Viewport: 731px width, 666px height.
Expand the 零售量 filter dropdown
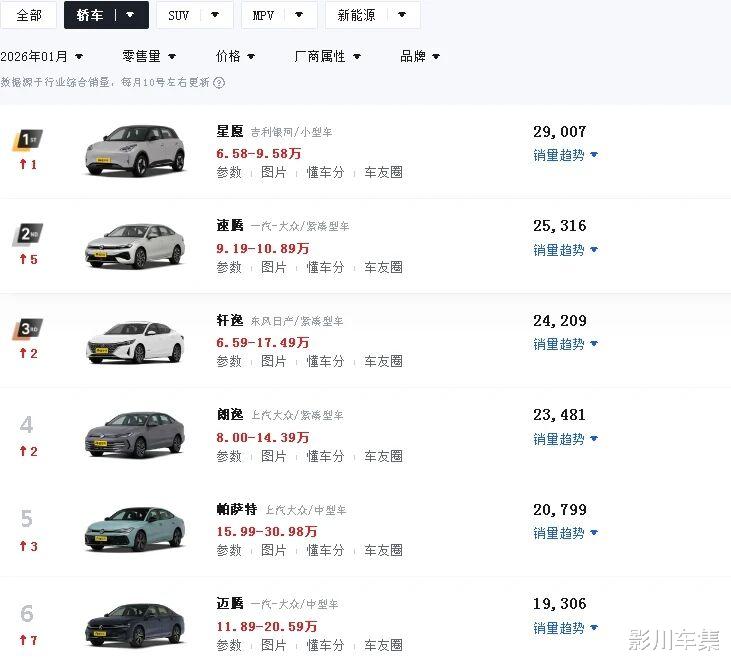pyautogui.click(x=149, y=57)
